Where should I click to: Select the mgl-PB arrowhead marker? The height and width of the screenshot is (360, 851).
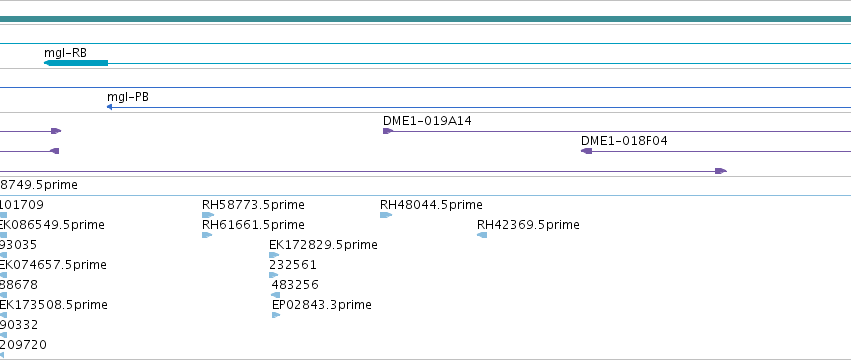[x=110, y=107]
